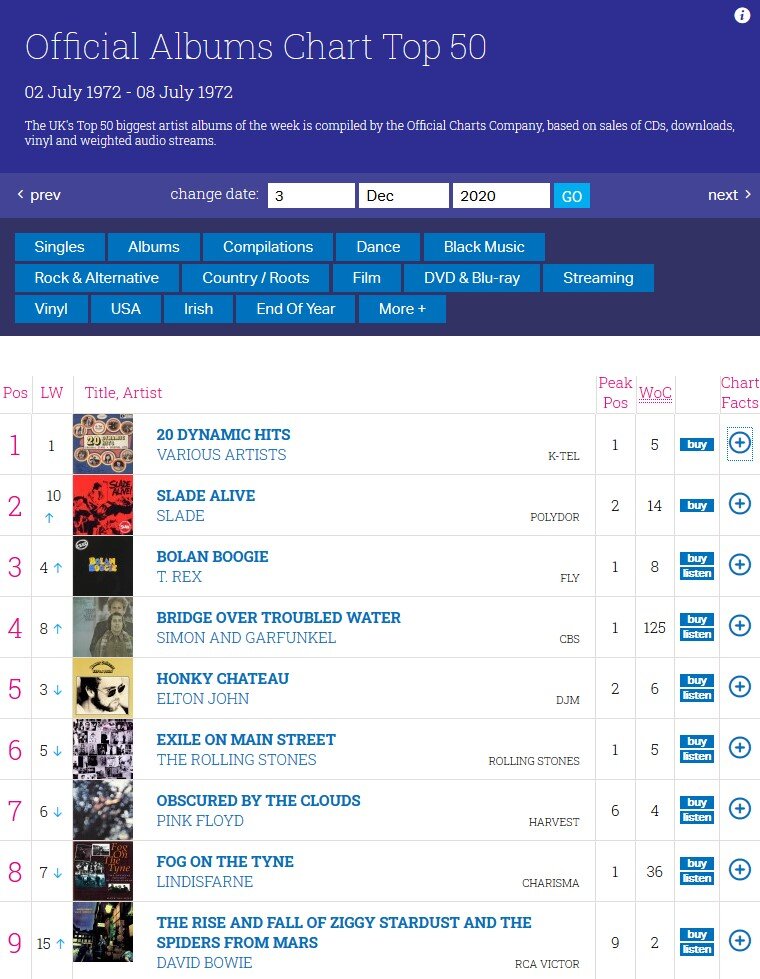
Task: Click listen for Honky Chateau
Action: 697,696
